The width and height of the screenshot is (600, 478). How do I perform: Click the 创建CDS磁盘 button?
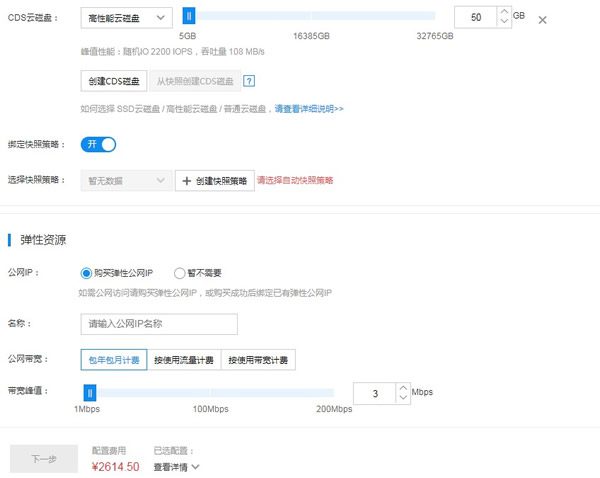coord(114,81)
